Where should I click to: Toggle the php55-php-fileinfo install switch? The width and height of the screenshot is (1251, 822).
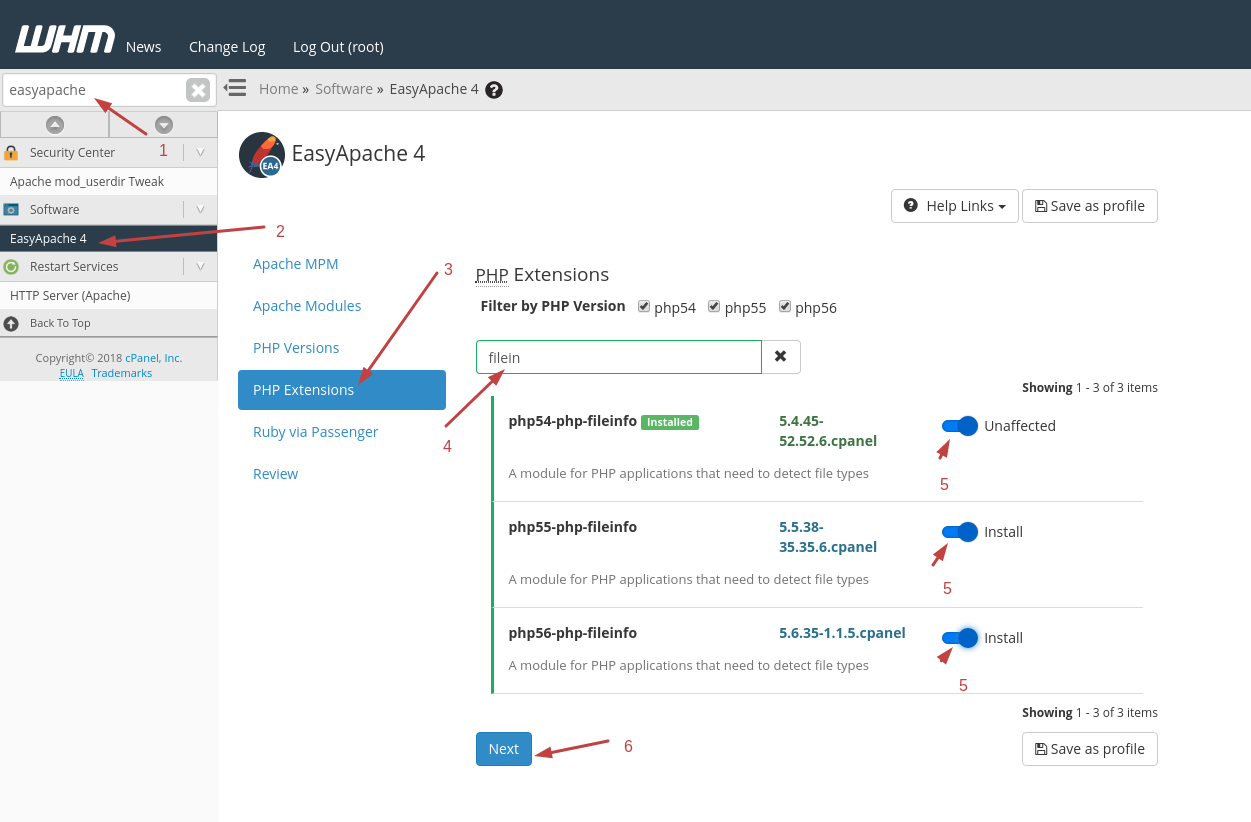pyautogui.click(x=958, y=531)
